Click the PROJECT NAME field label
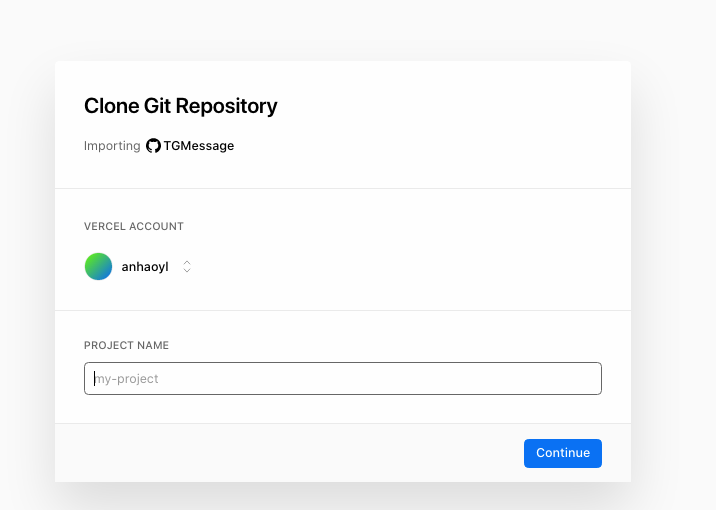Screen dimensions: 716x510 (126, 345)
